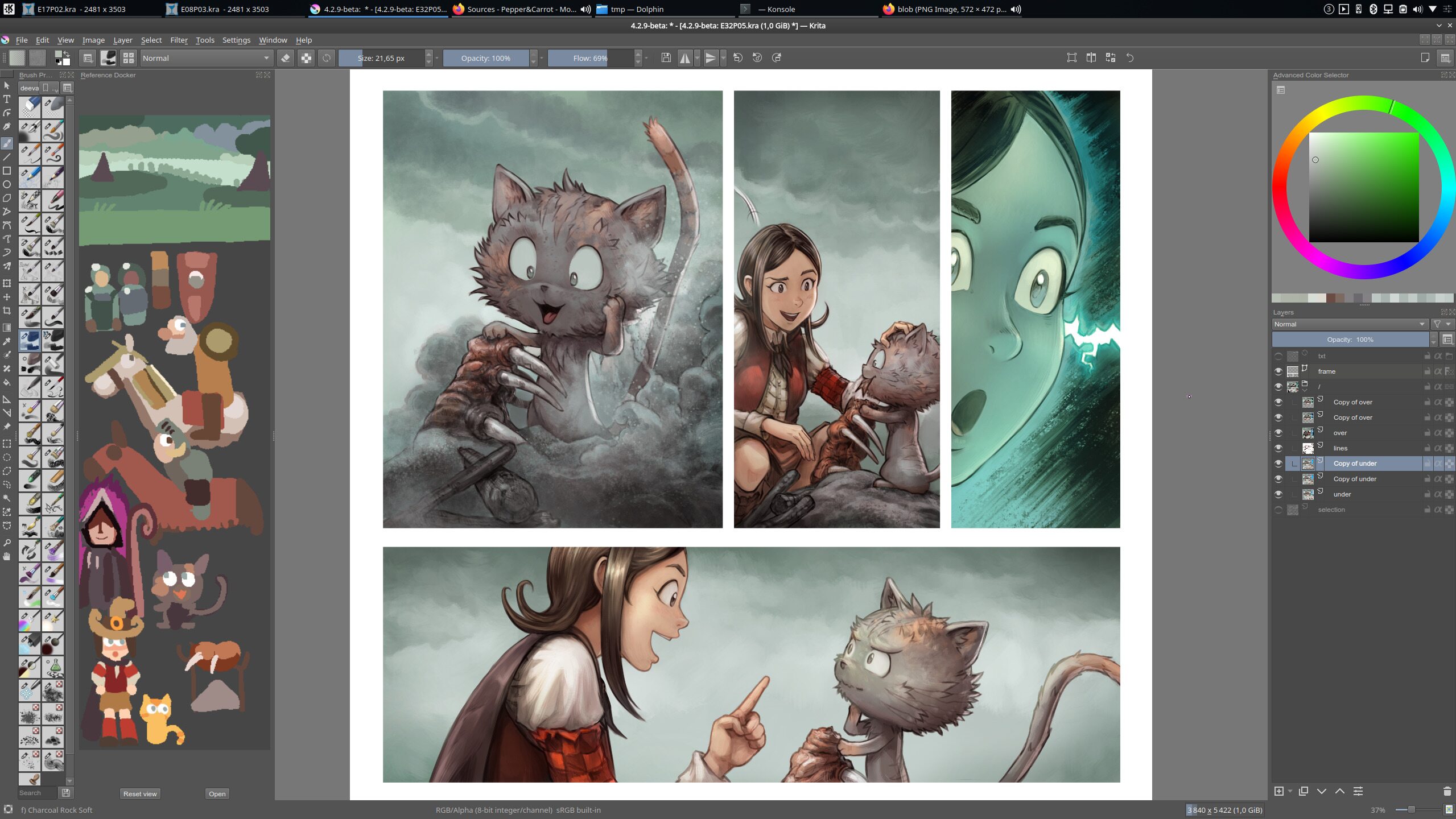Open the Filter menu

(179, 40)
